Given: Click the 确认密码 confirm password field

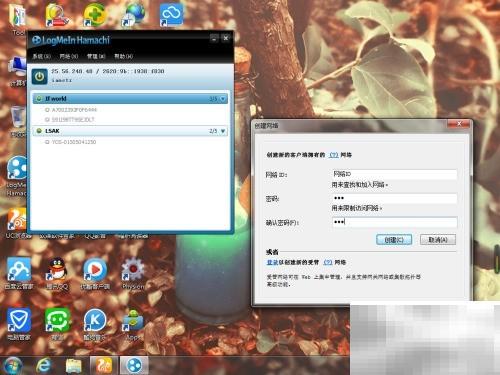Looking at the screenshot, I should point(394,222).
